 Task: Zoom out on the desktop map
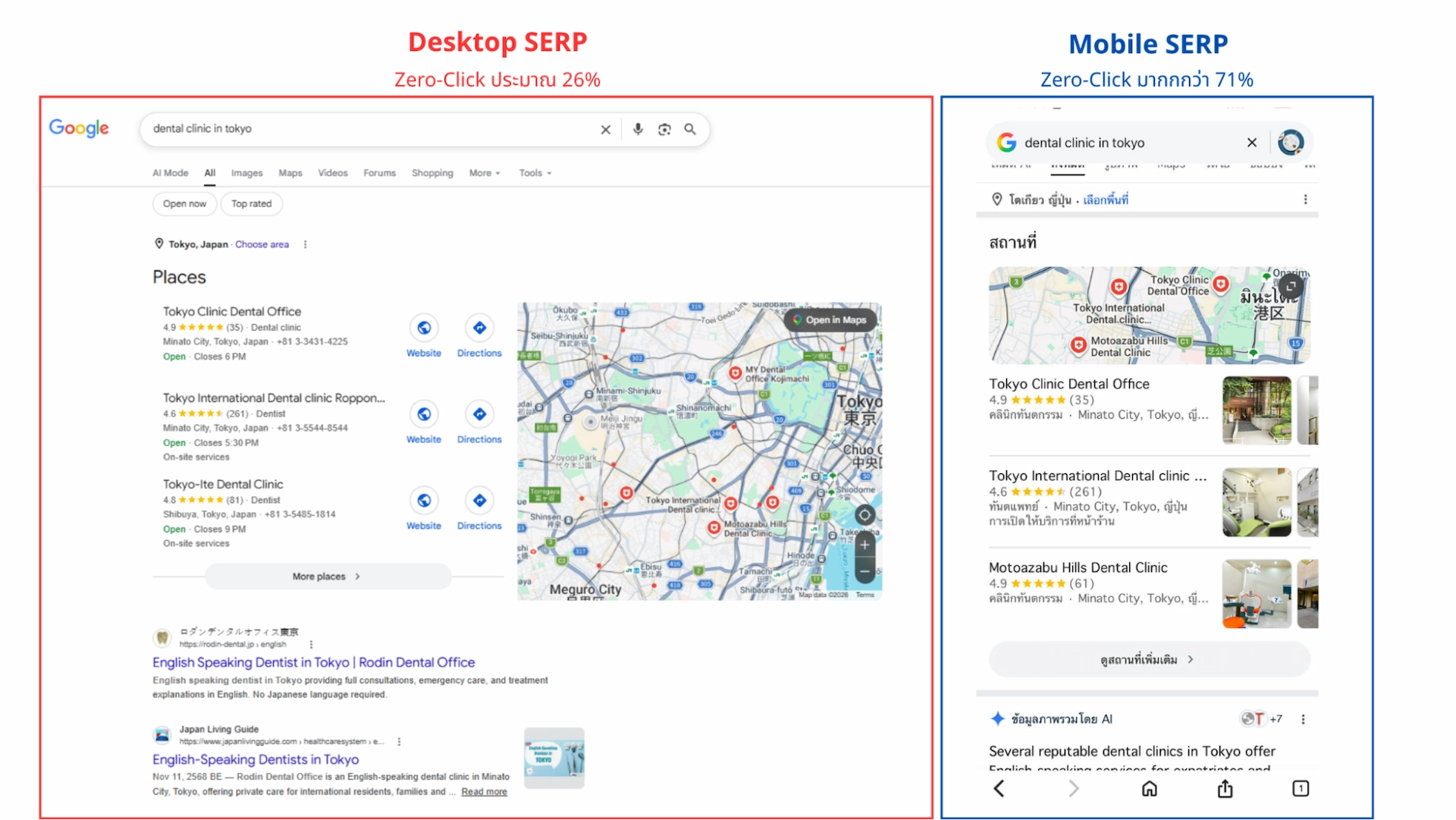[x=864, y=571]
